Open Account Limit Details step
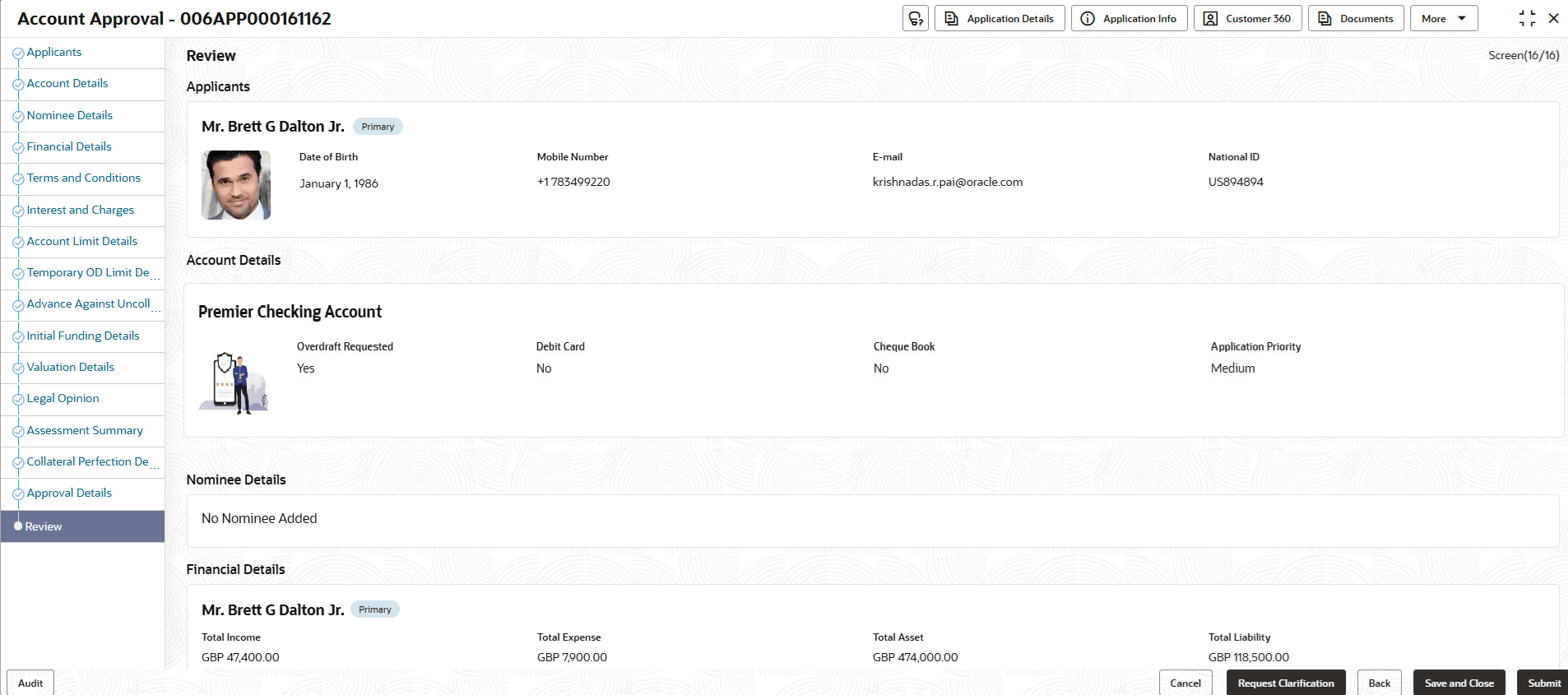 pos(82,241)
